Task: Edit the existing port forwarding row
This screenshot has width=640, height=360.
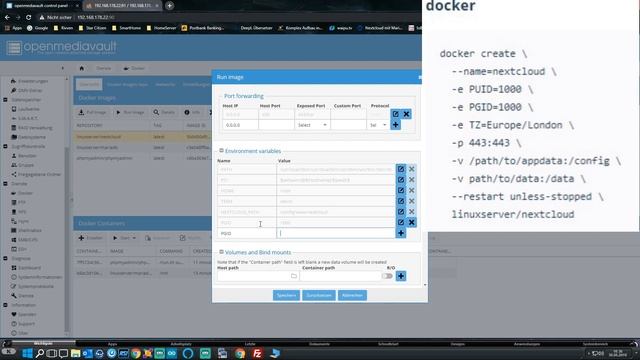Action: (x=396, y=114)
